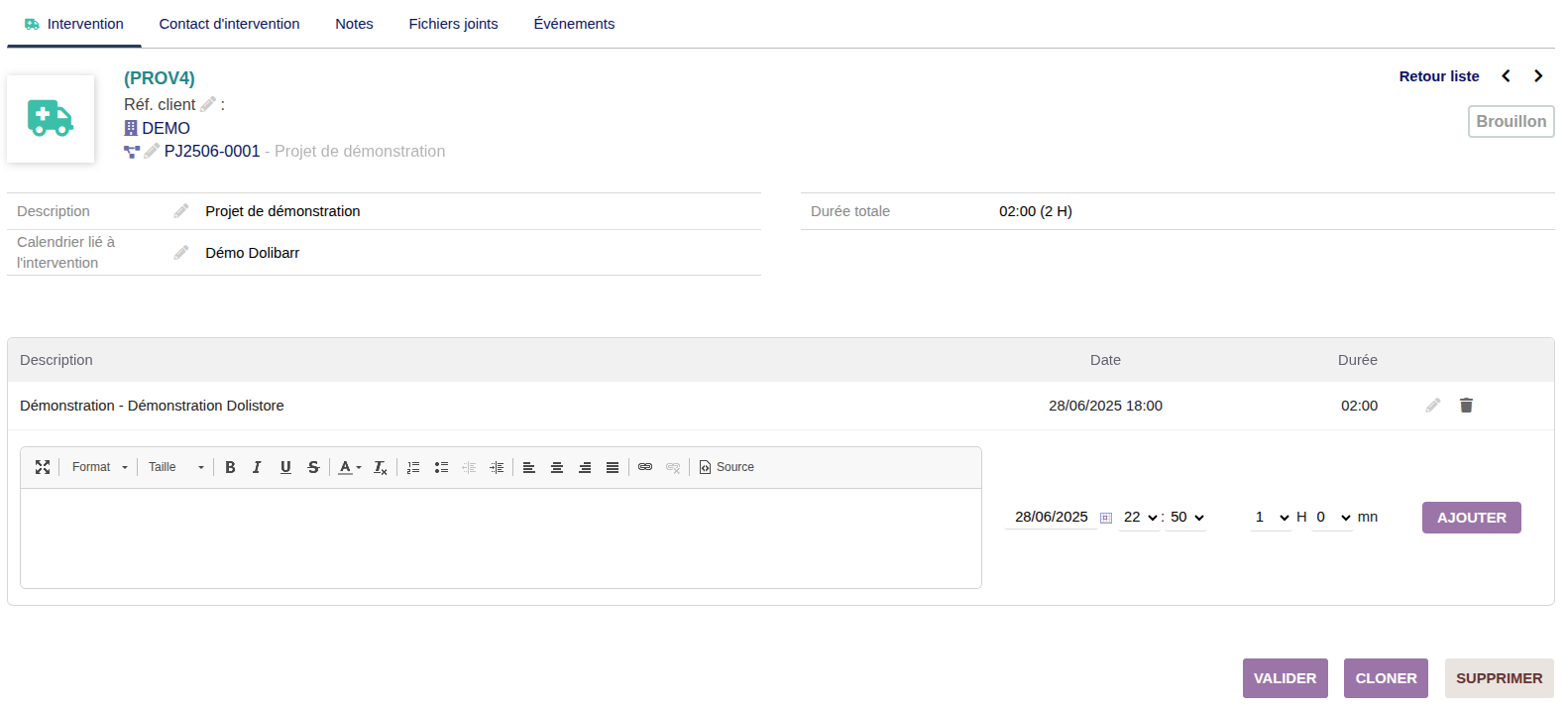Open text color picker in editor
This screenshot has height=711, width=1568.
tap(350, 467)
